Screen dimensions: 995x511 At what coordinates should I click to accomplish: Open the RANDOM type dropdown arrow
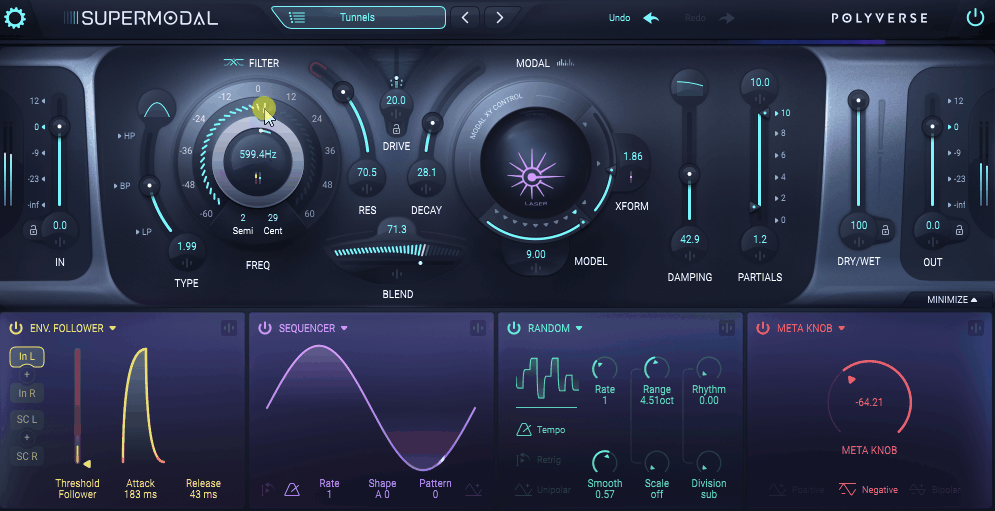[579, 328]
